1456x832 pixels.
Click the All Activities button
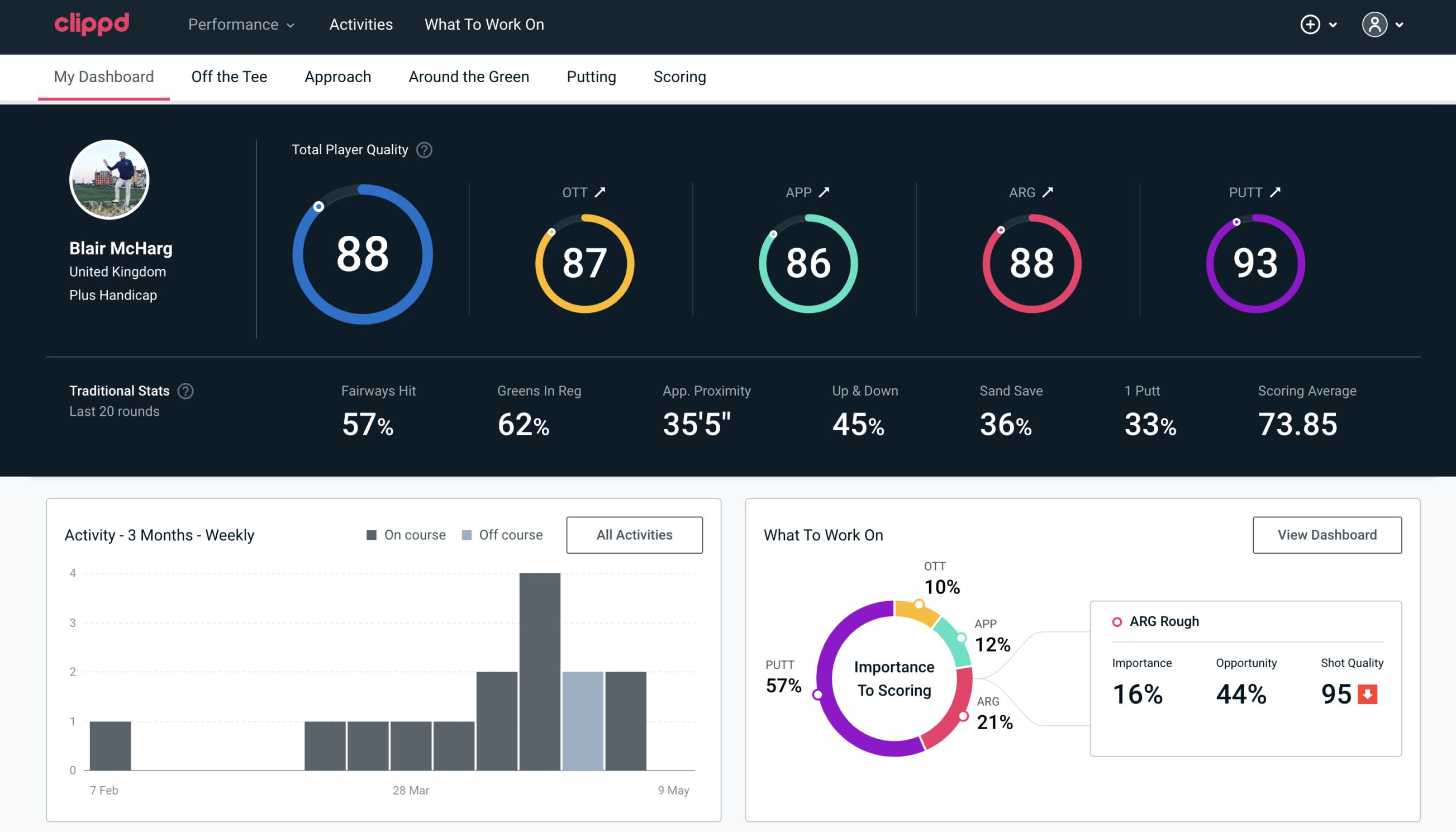pos(634,535)
